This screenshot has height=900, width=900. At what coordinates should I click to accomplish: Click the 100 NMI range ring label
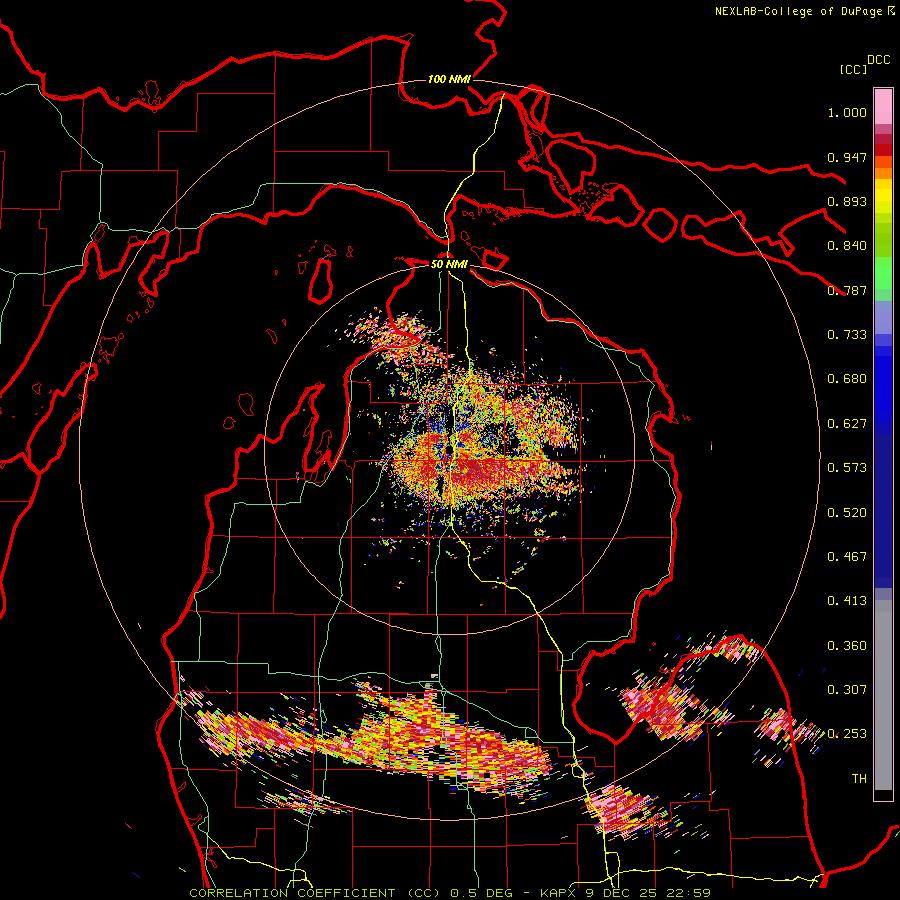click(x=449, y=79)
